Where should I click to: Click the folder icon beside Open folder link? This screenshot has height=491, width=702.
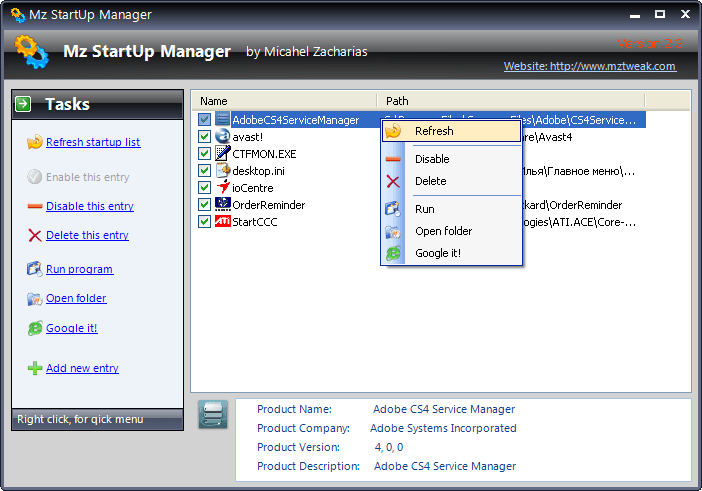[x=34, y=299]
